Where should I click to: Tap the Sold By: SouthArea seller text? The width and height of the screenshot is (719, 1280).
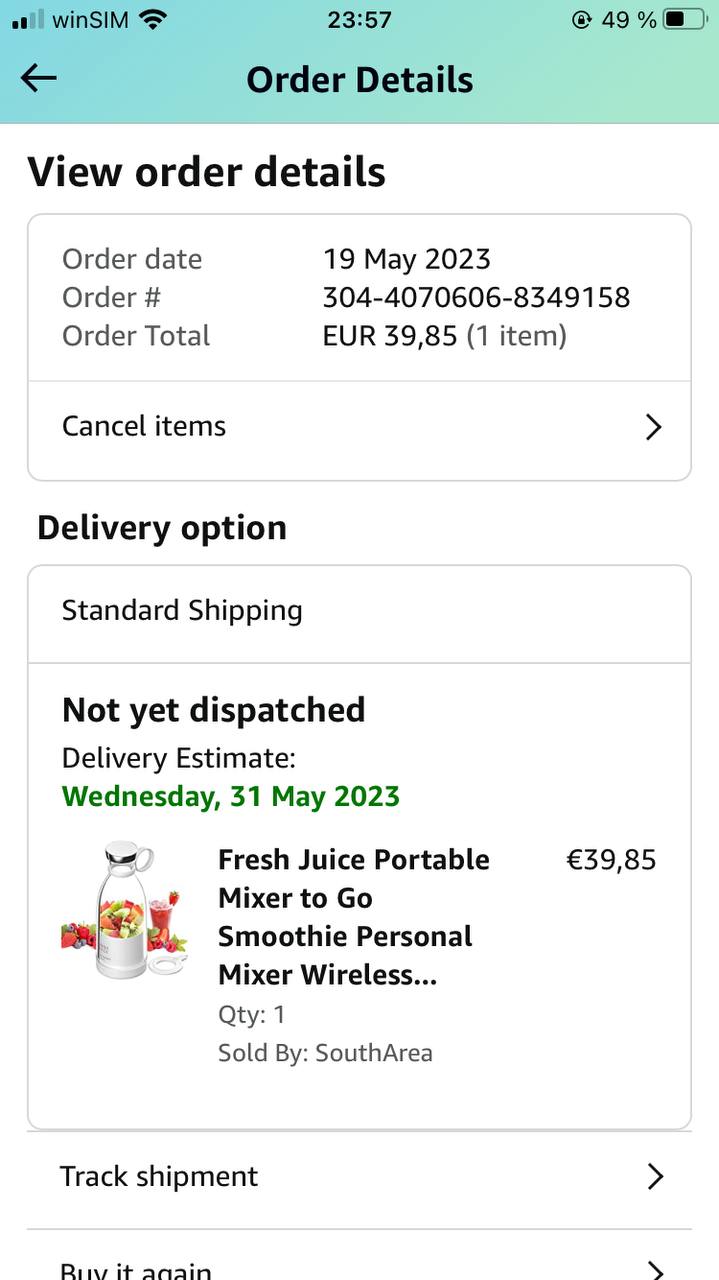[325, 1053]
